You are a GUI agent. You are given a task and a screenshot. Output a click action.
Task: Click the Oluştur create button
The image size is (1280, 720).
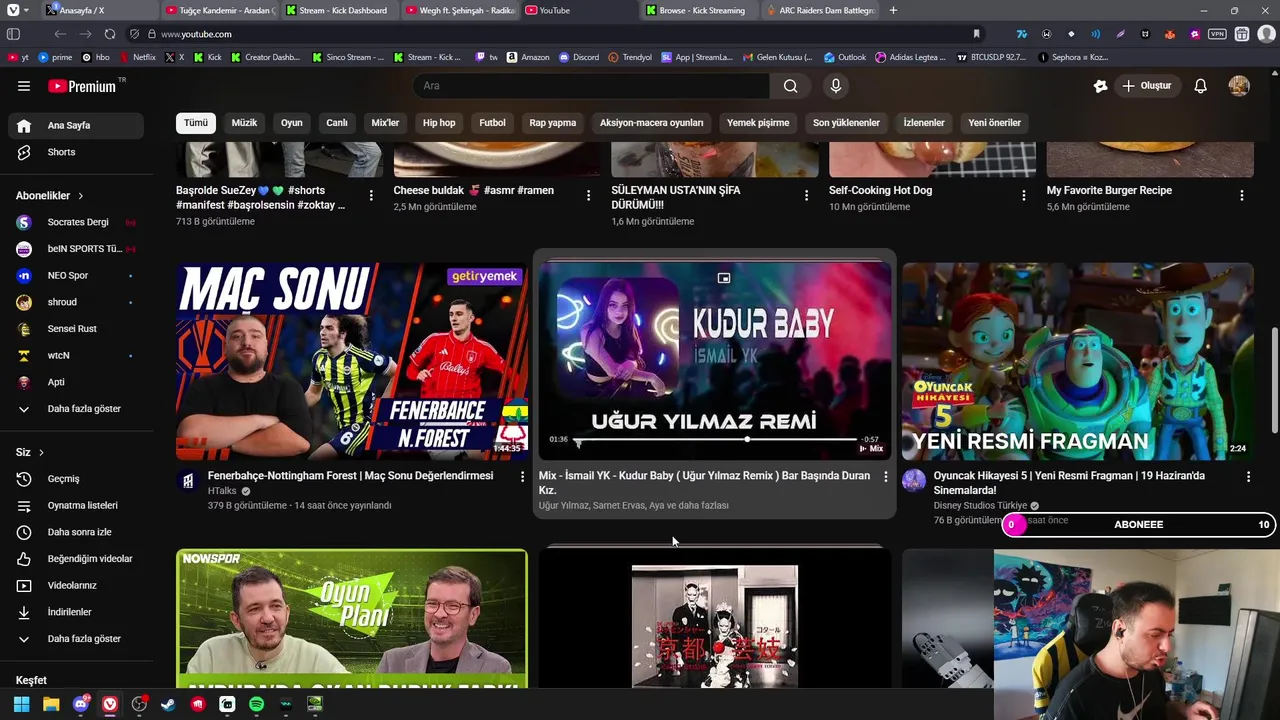1147,86
